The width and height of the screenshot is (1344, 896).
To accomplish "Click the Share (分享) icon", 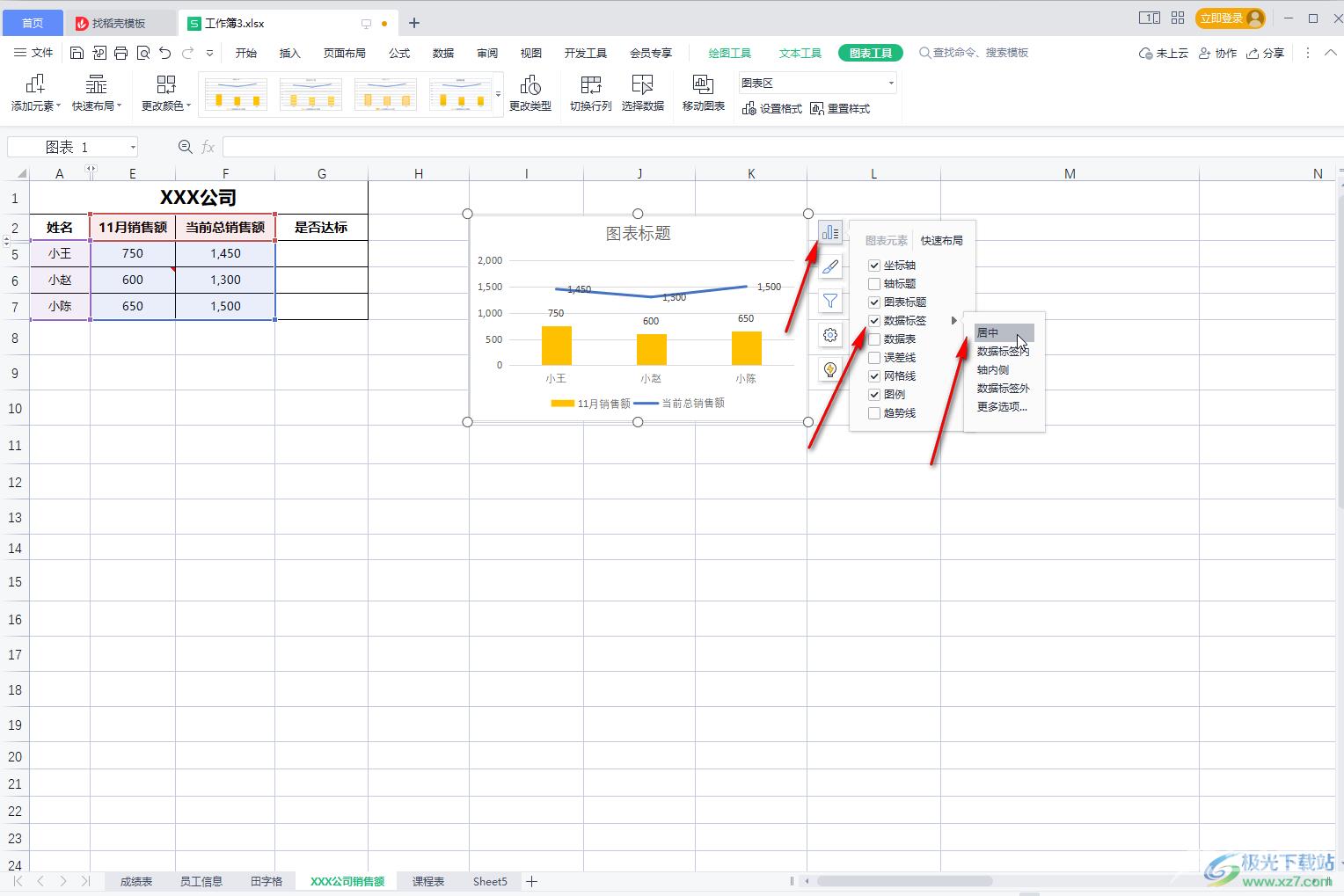I will pos(1265,53).
